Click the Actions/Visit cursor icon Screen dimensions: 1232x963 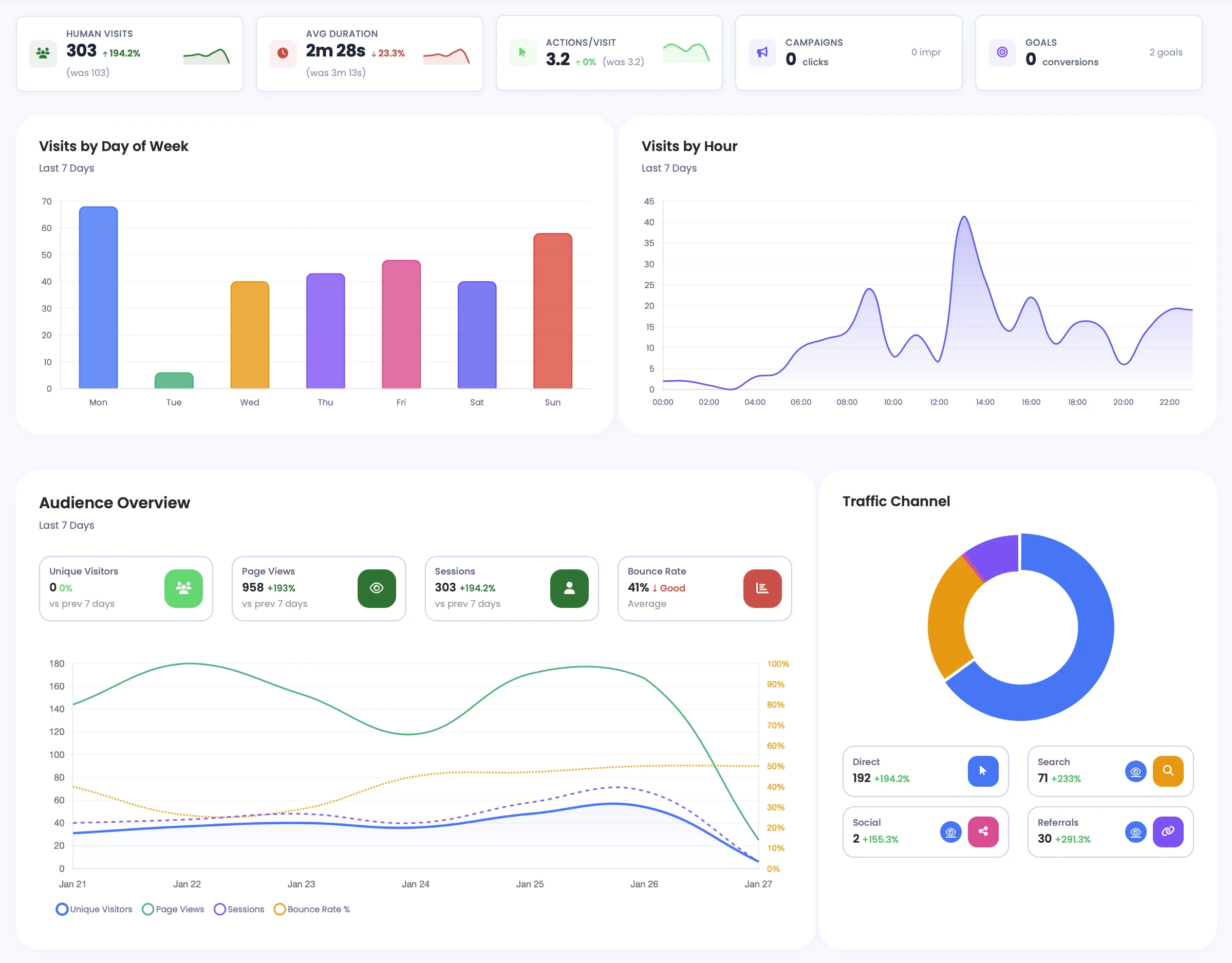pos(522,52)
